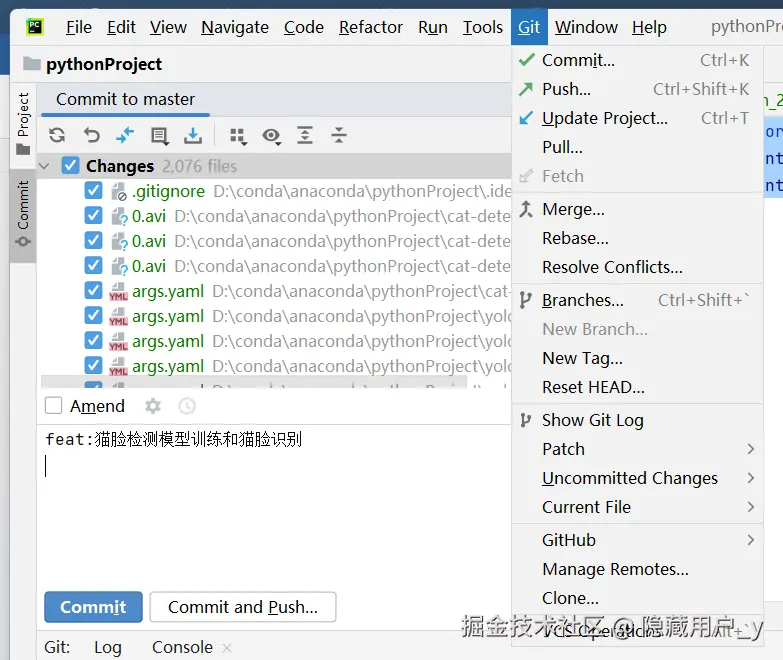Open the File menu

click(x=79, y=27)
